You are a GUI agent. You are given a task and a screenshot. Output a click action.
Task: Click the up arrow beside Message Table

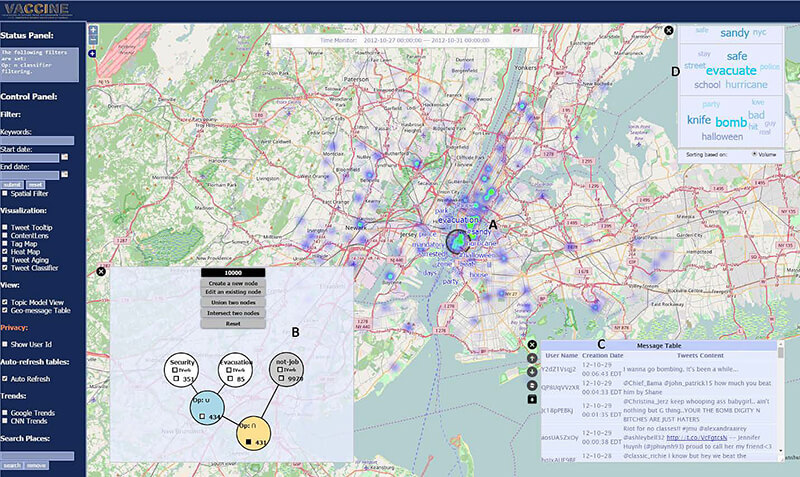click(533, 358)
